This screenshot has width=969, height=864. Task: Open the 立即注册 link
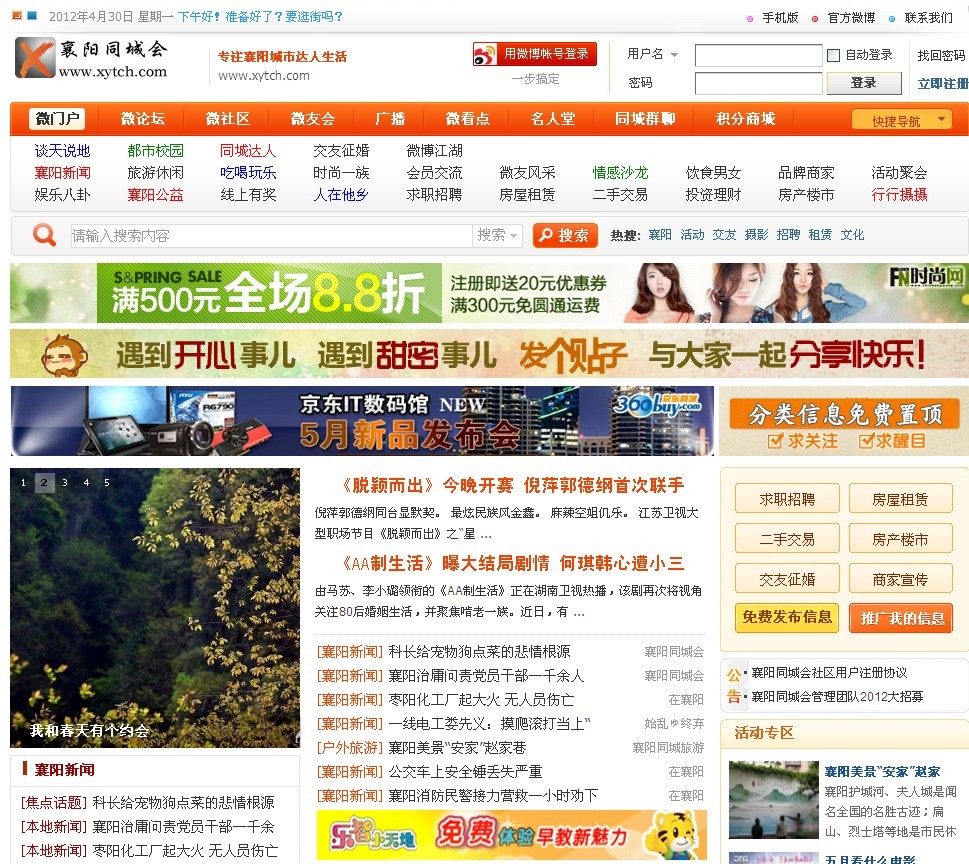[x=942, y=84]
